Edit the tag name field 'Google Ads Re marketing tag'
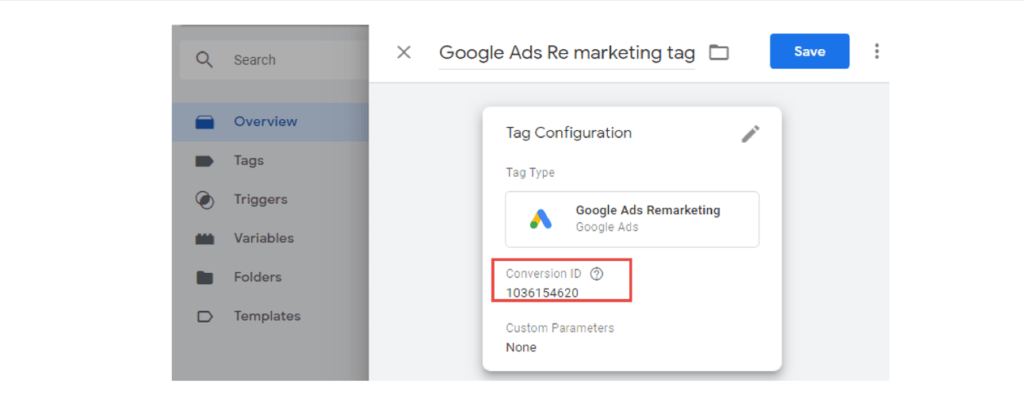Viewport: 1024px width, 403px height. click(x=567, y=53)
